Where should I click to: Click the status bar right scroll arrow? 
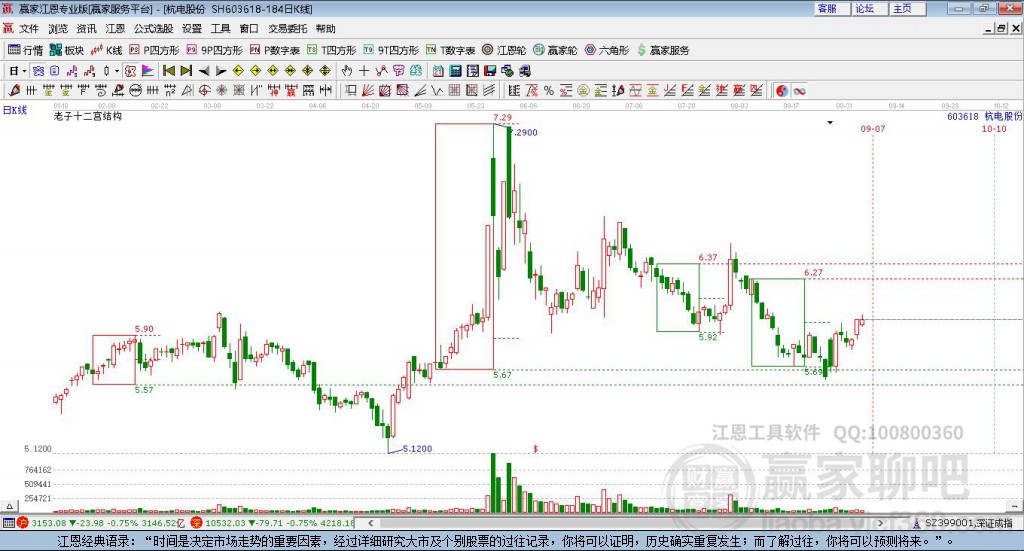(880, 523)
